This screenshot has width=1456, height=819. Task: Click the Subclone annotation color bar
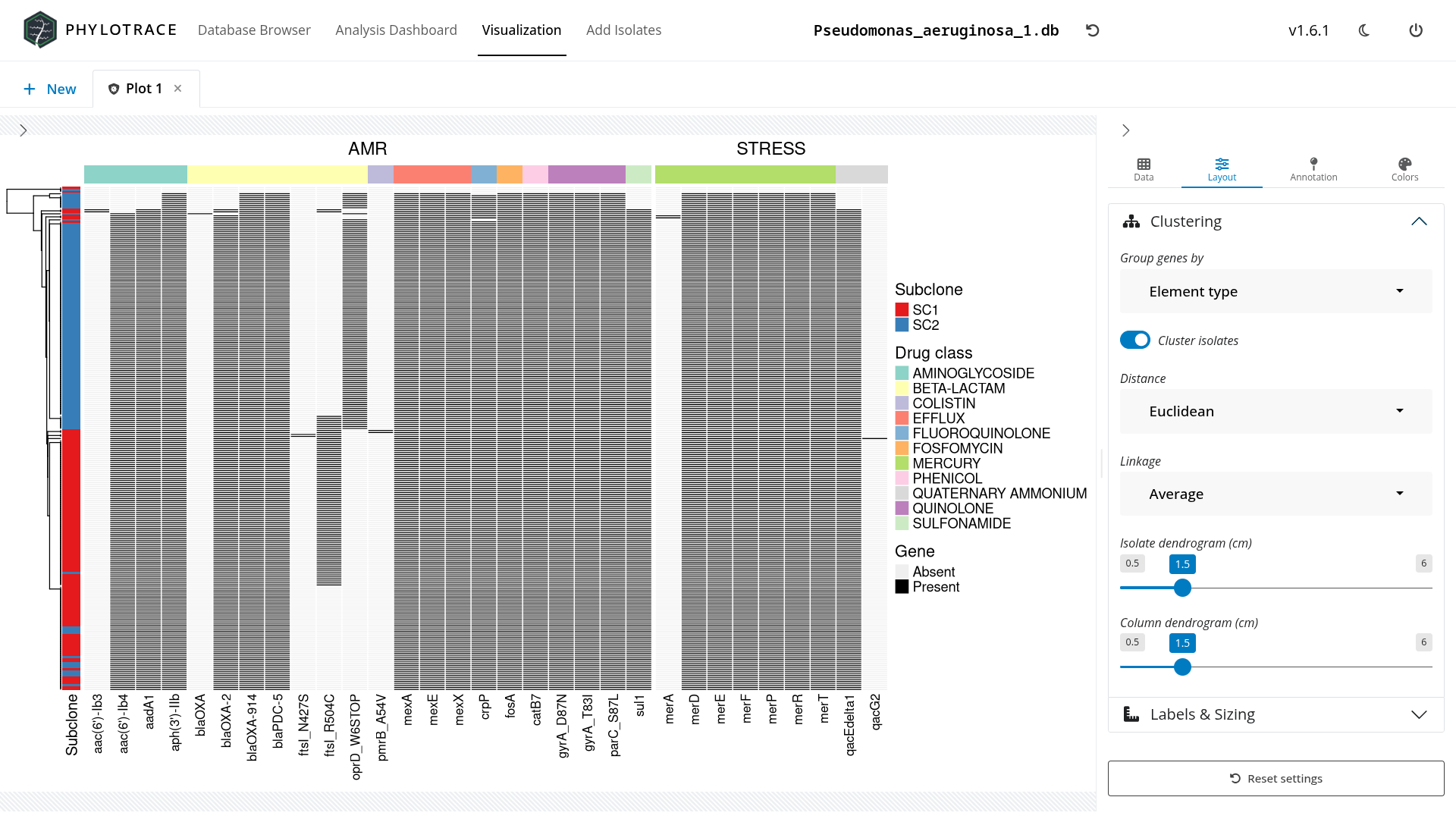[x=71, y=438]
